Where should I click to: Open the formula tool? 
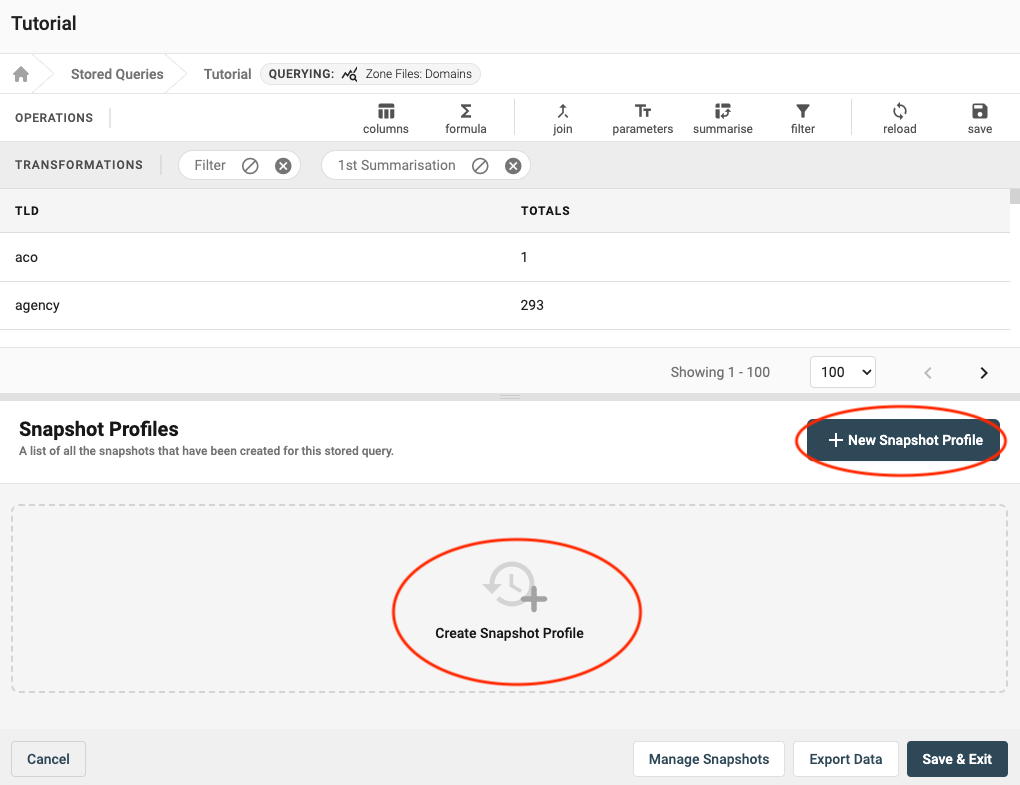pyautogui.click(x=466, y=118)
